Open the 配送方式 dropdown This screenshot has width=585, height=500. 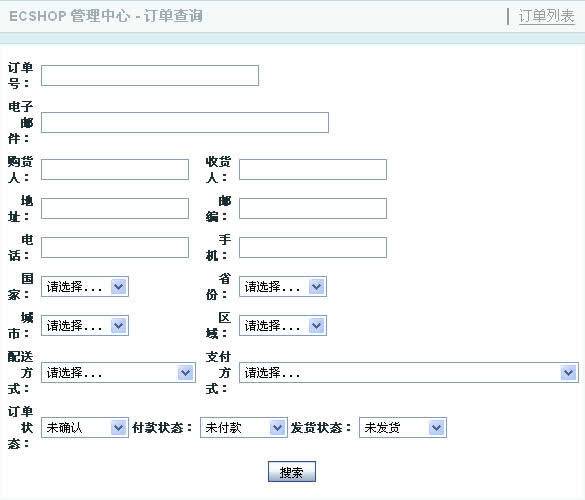tap(118, 372)
